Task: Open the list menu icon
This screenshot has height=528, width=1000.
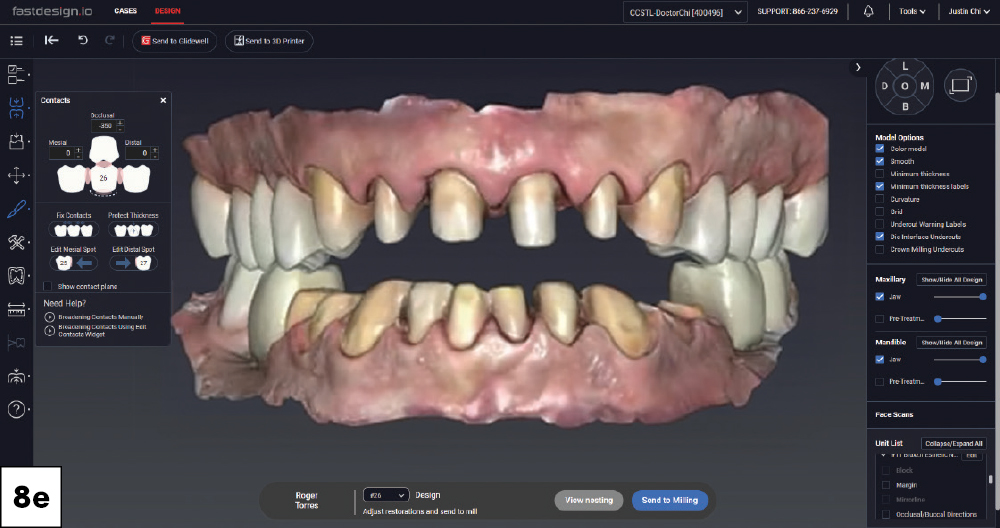Action: (x=17, y=41)
